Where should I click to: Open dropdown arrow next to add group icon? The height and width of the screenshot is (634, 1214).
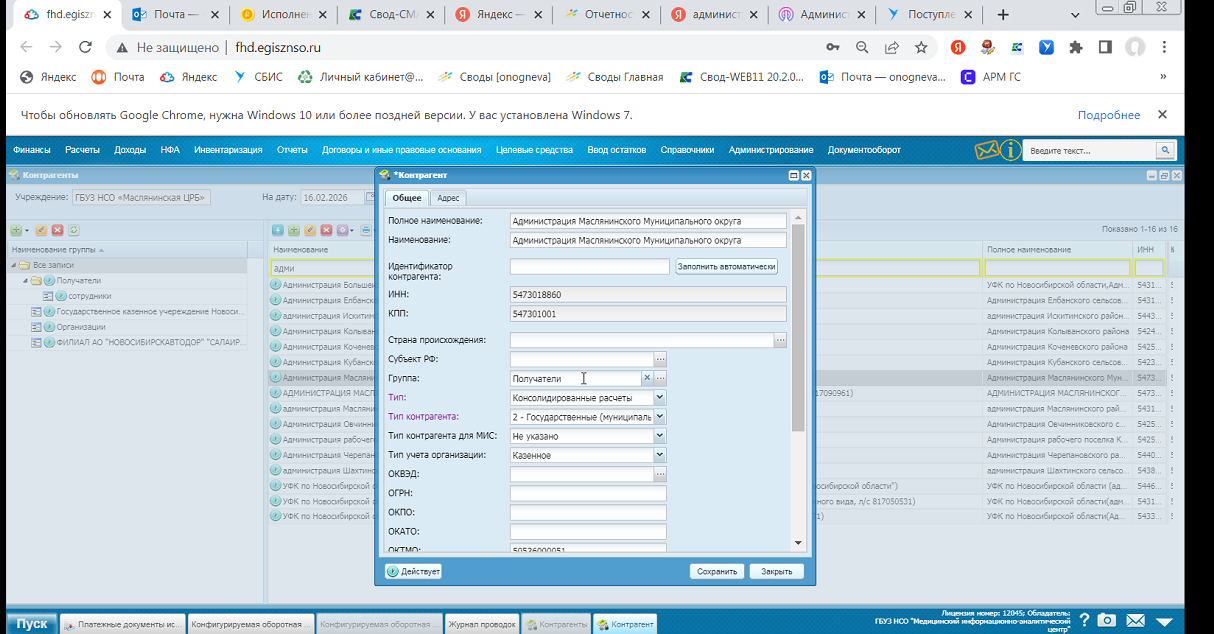[27, 230]
